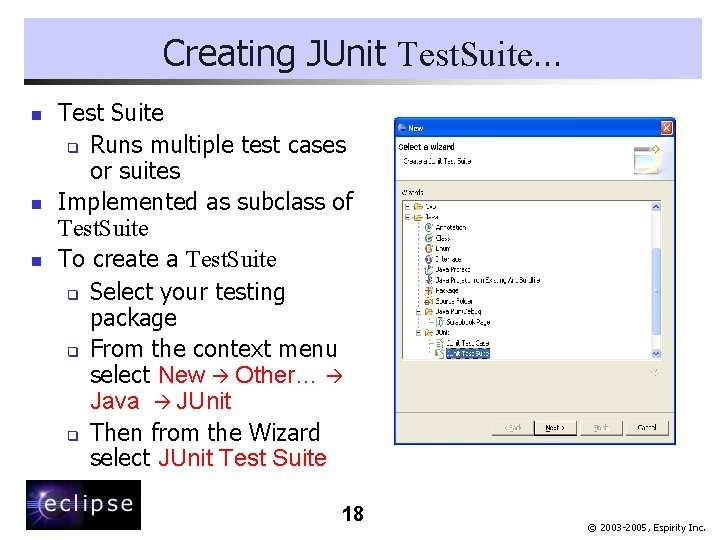Click the JUnit folder icon
The image size is (720, 540).
(x=429, y=332)
